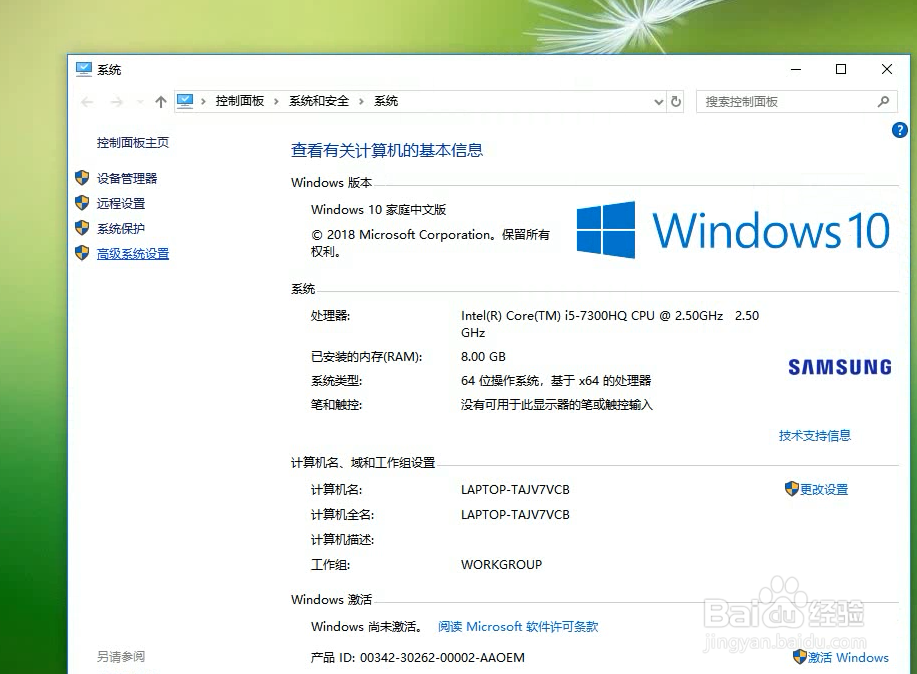Viewport: 917px width, 674px height.
Task: Minimize the 系统 window
Action: click(796, 69)
